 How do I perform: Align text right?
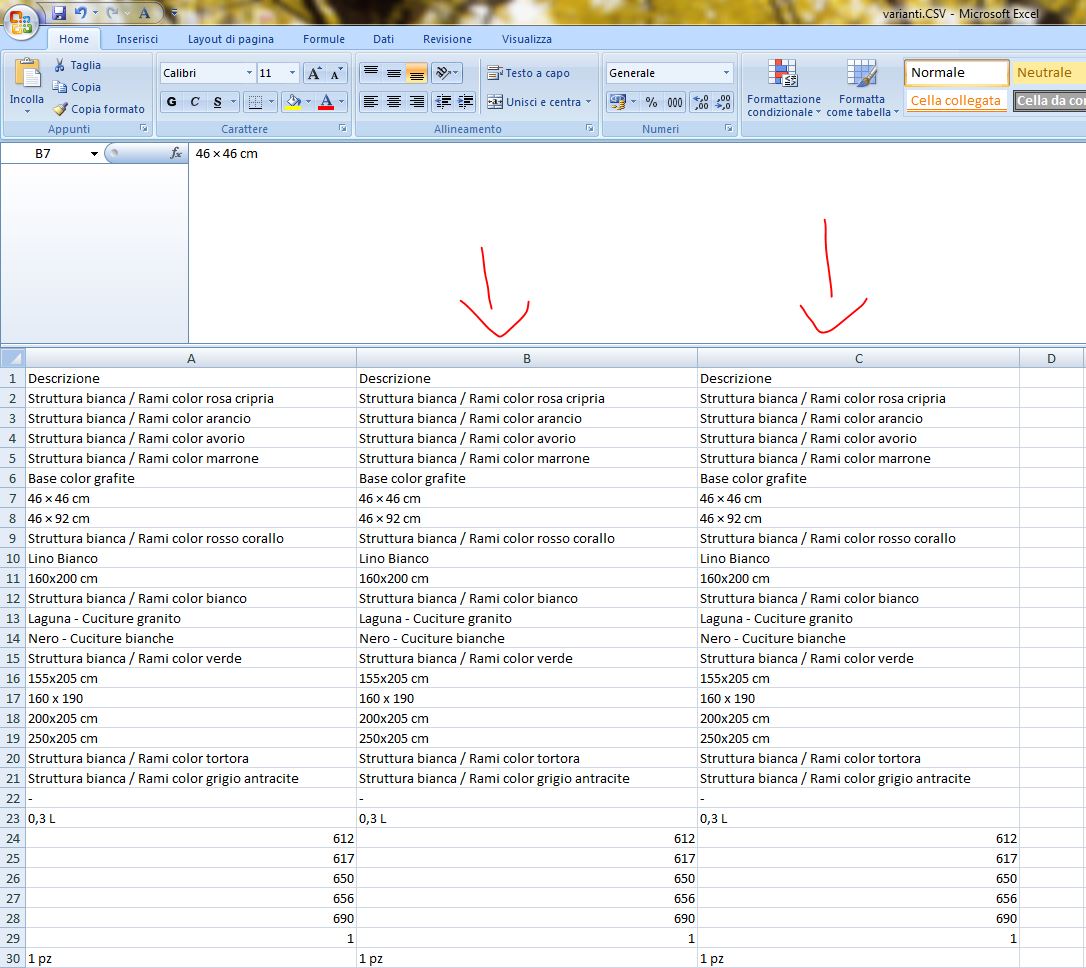point(416,102)
